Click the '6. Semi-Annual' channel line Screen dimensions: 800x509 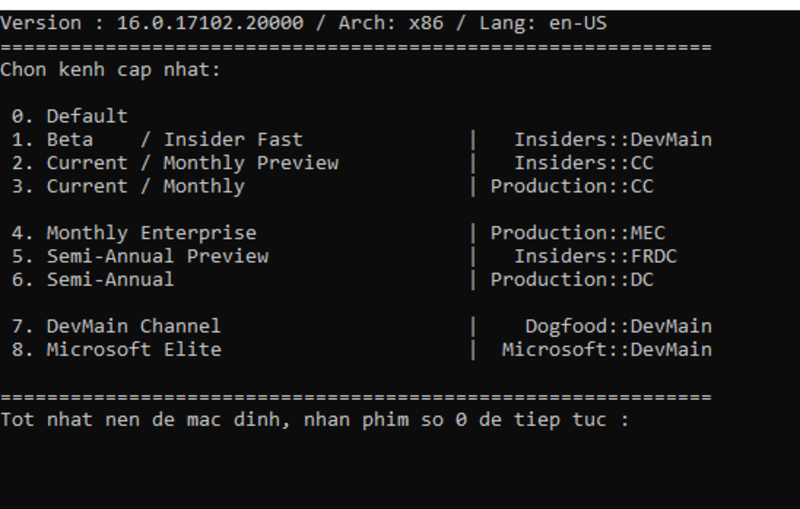93,279
